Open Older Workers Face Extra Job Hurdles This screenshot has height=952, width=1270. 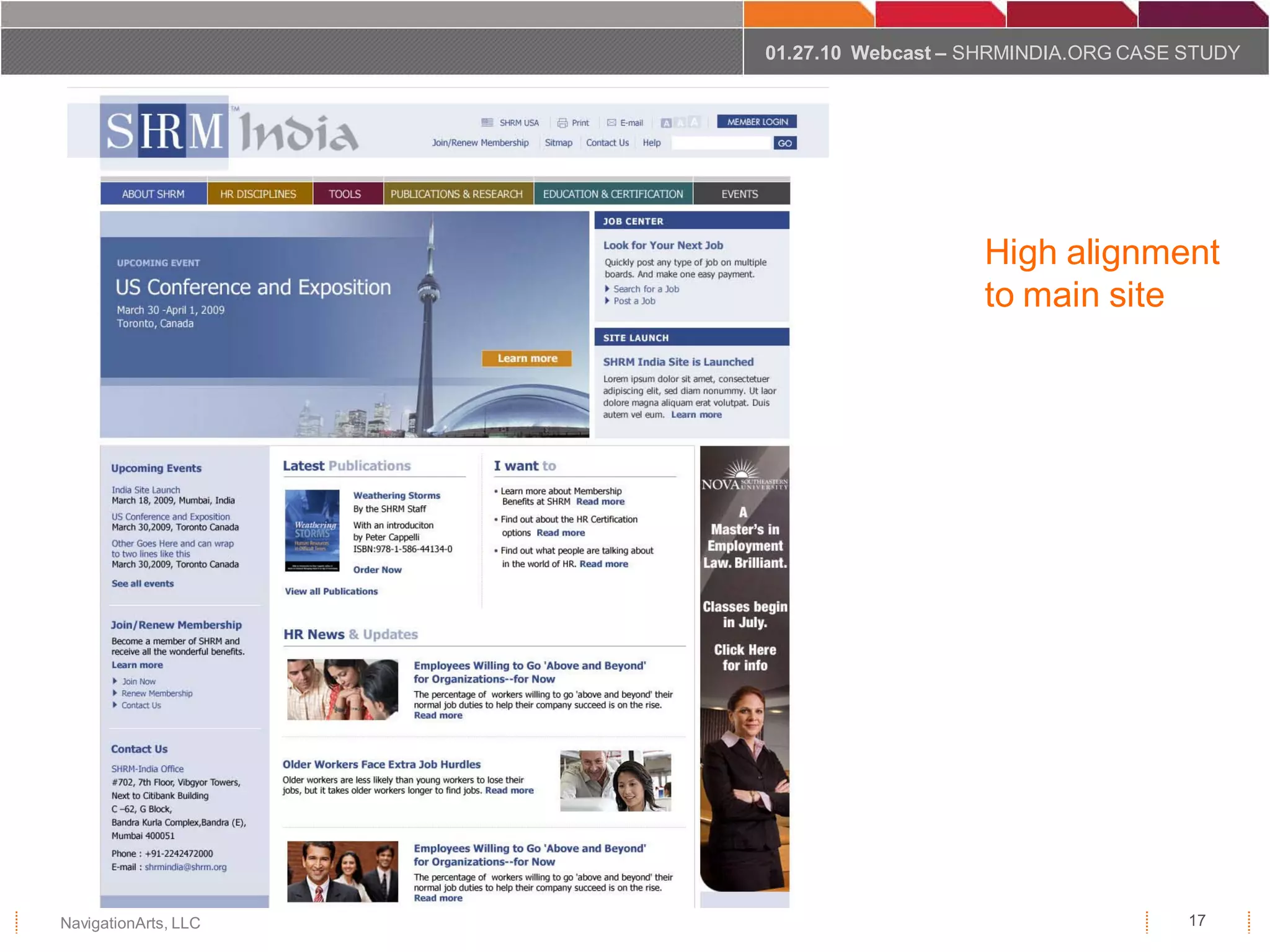381,764
